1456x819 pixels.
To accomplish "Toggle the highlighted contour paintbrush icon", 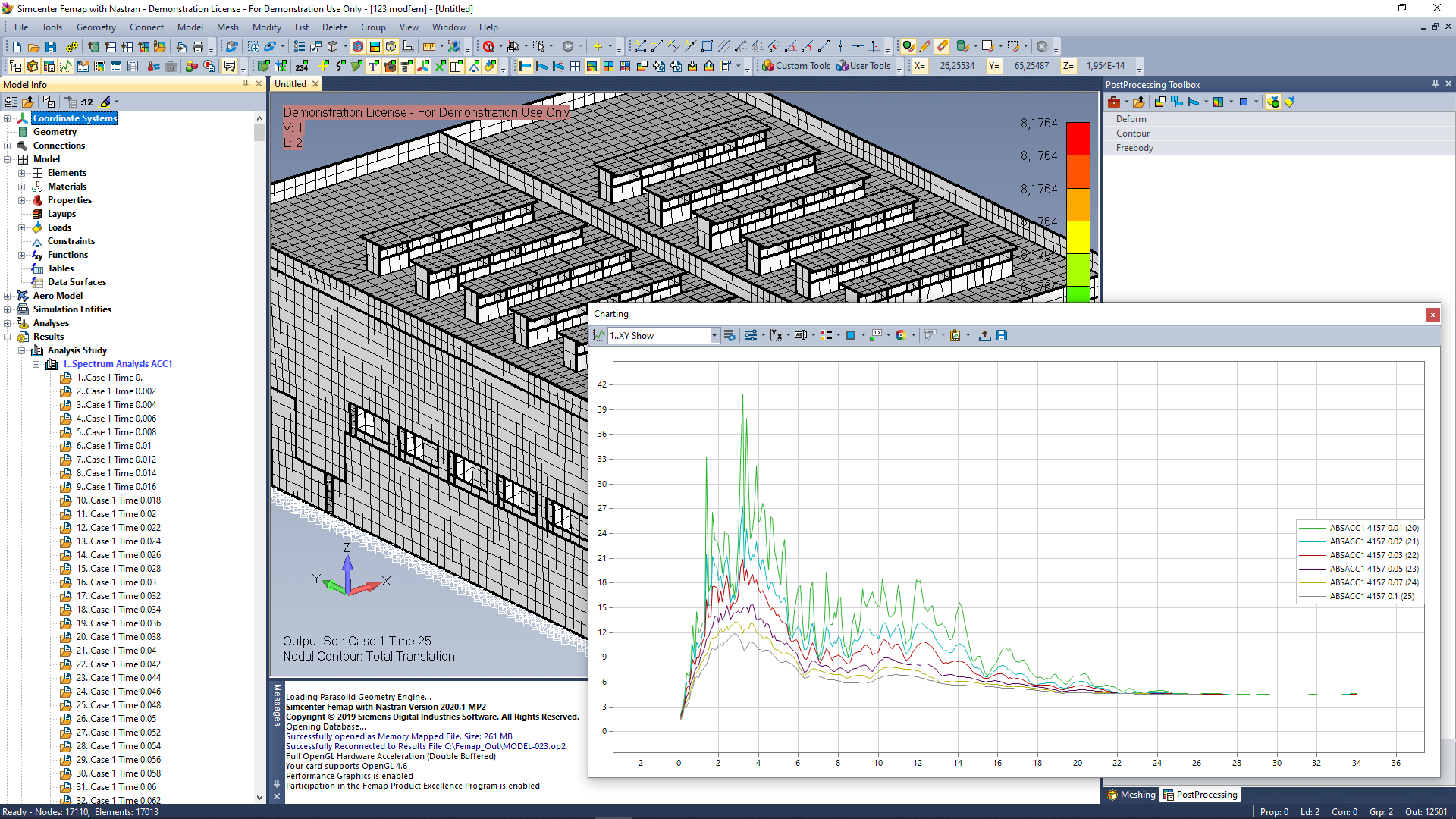I will [1273, 102].
